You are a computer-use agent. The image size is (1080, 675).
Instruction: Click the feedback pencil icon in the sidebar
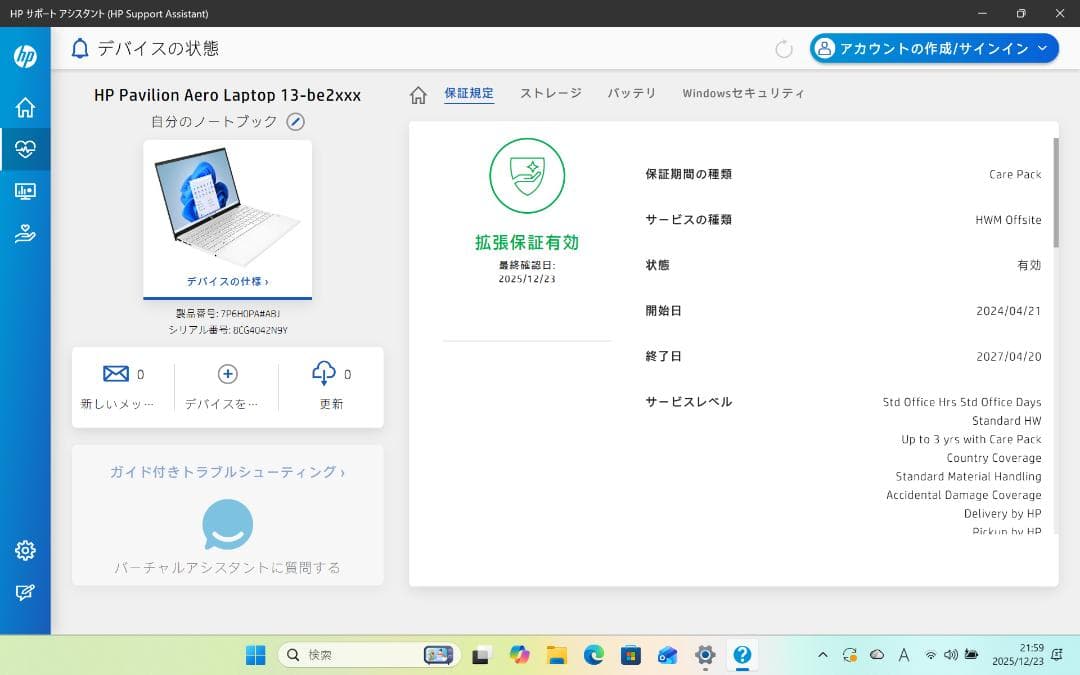[x=25, y=591]
